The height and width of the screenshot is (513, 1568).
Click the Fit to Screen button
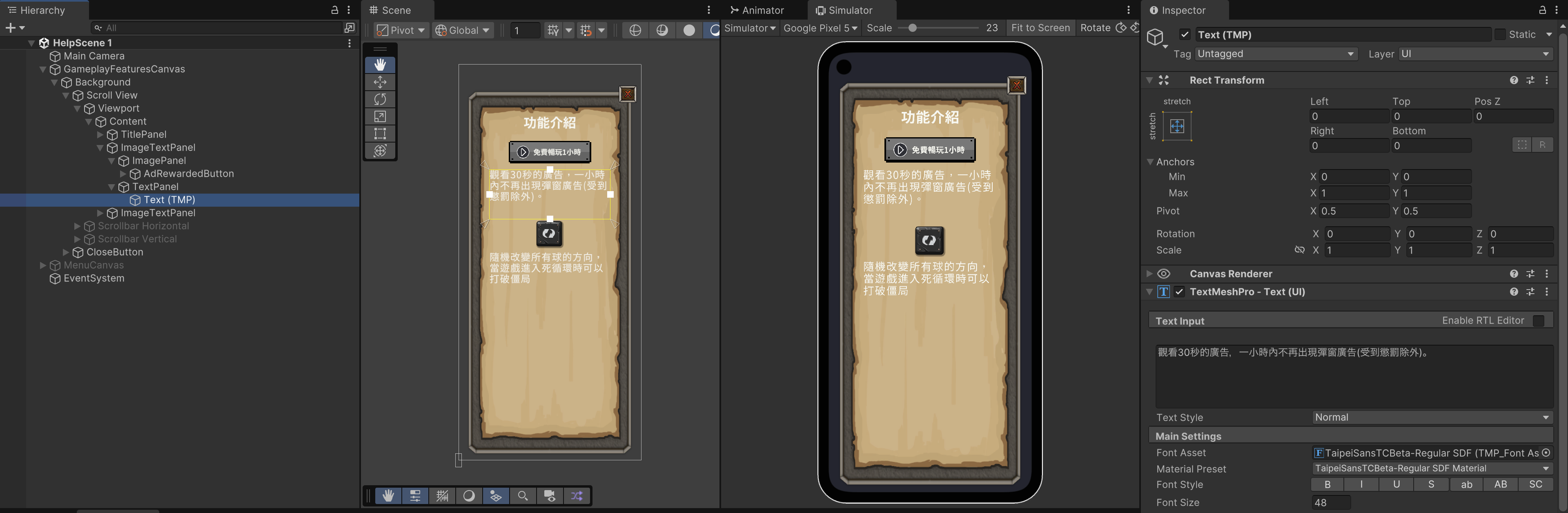point(1040,28)
